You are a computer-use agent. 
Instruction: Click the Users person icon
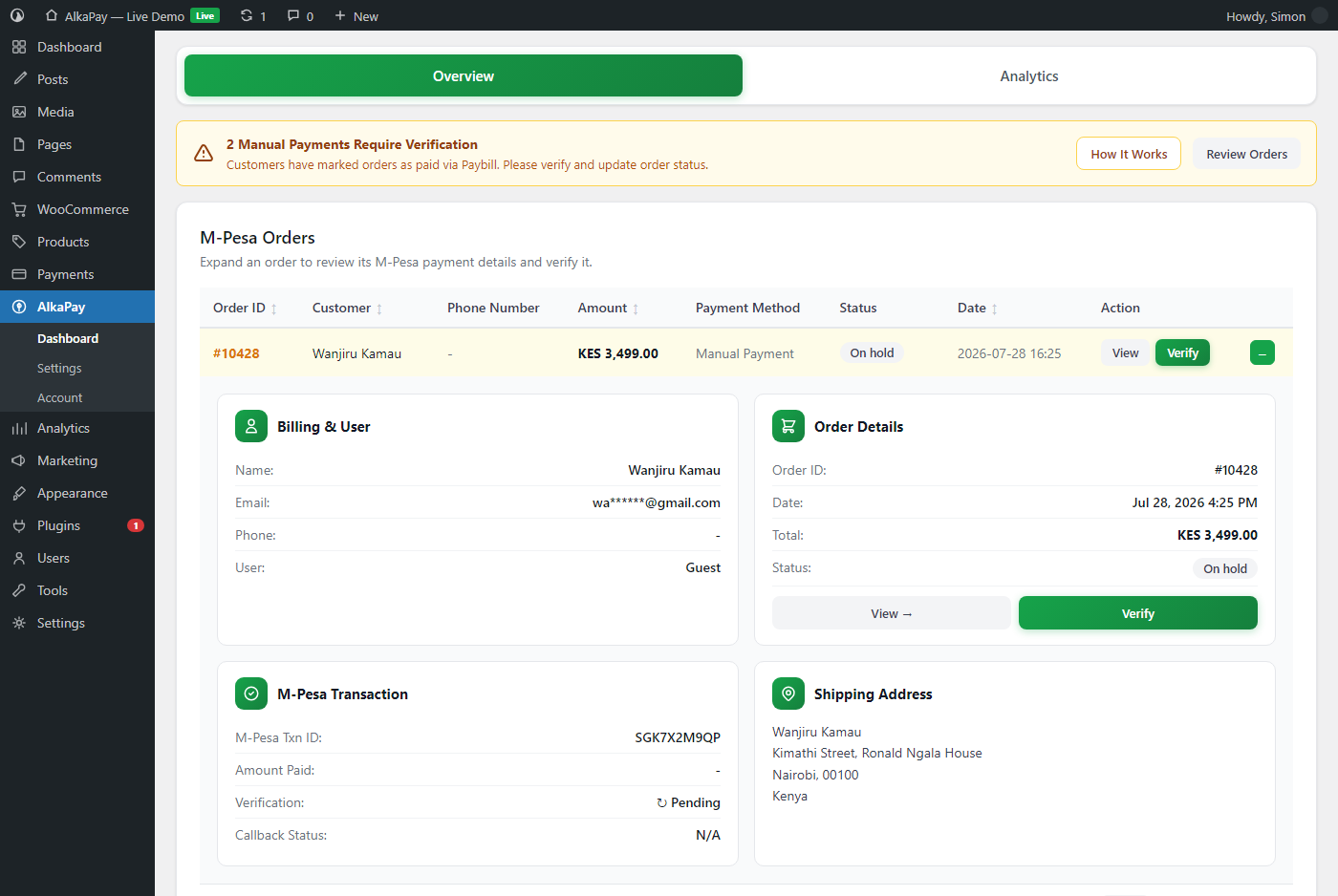click(19, 558)
